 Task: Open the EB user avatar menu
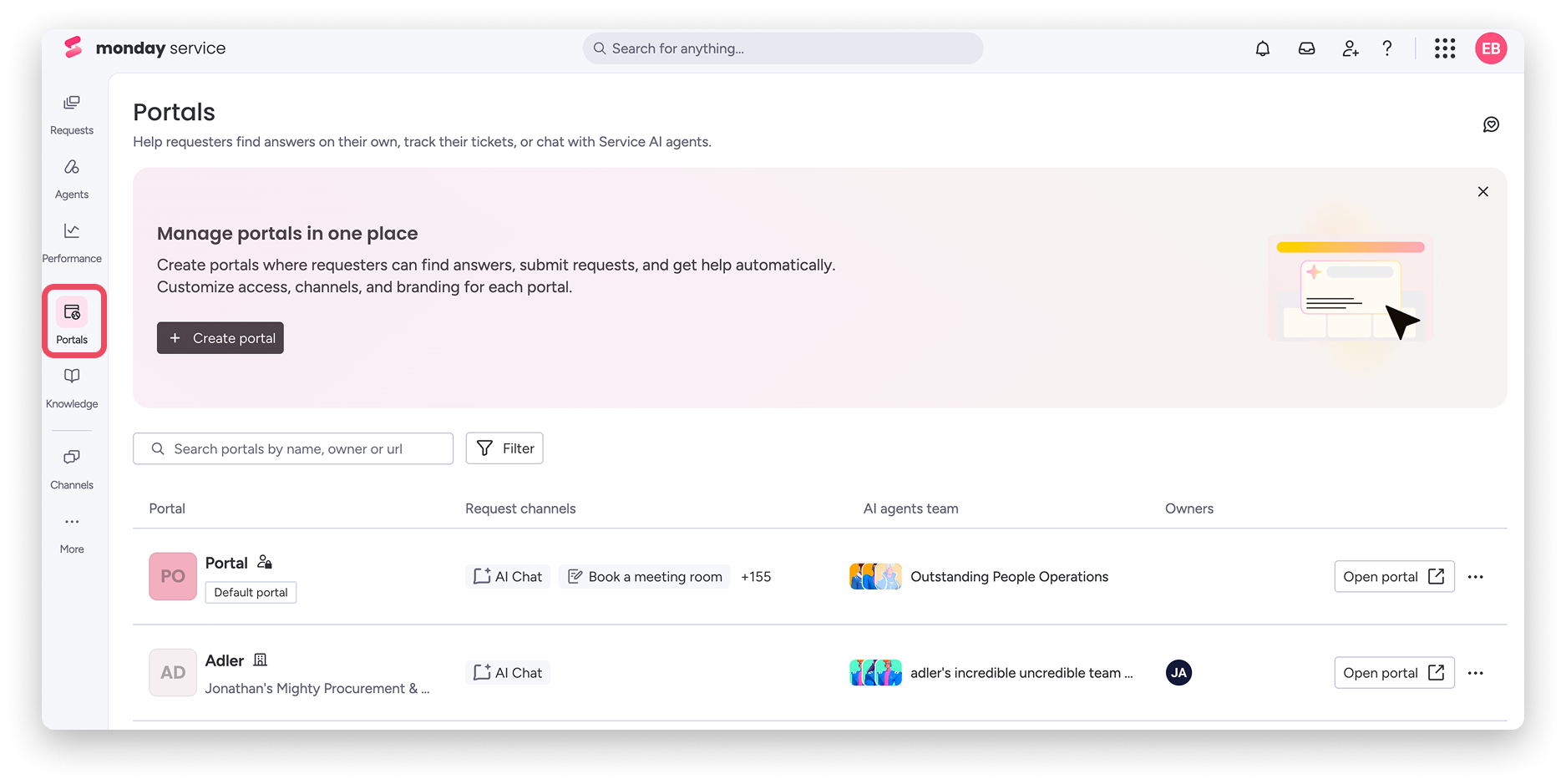pos(1491,48)
